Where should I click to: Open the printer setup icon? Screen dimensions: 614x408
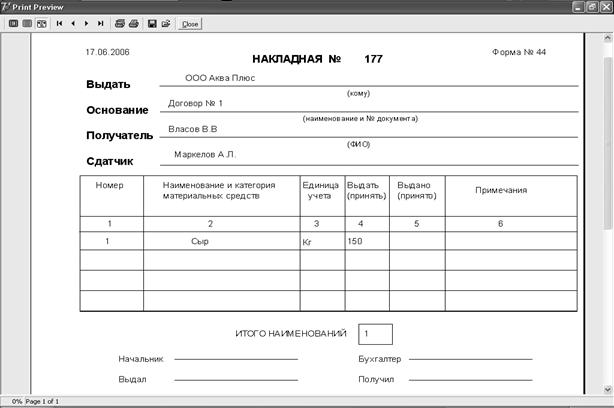click(120, 24)
